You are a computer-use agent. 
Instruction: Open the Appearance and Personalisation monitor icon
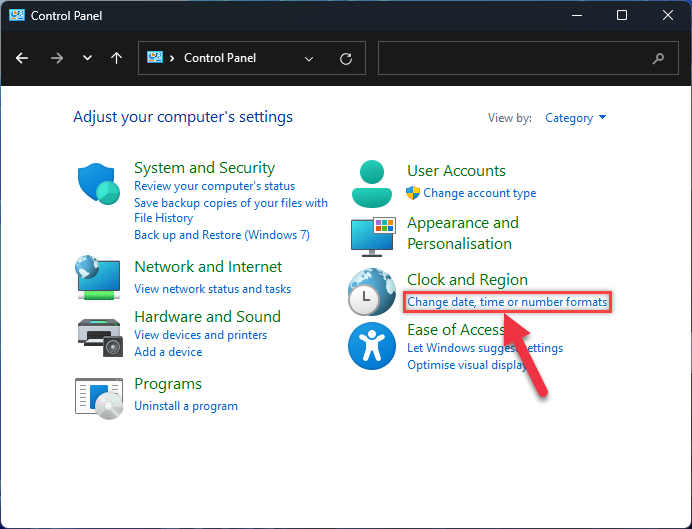(373, 236)
